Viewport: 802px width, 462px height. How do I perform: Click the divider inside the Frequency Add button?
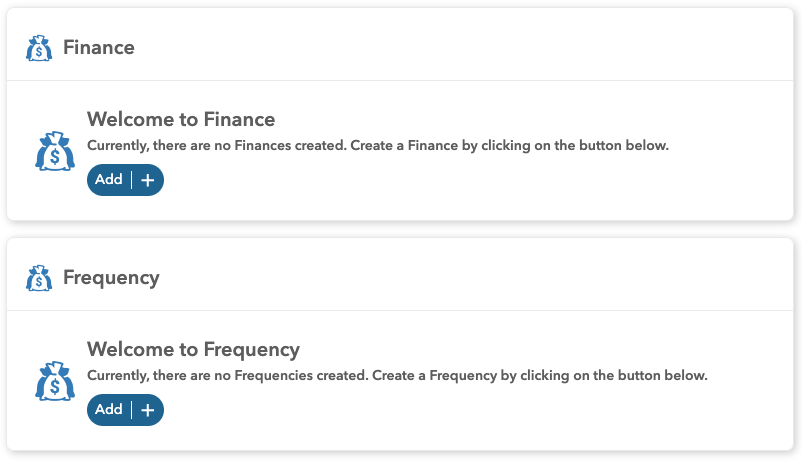tap(132, 410)
